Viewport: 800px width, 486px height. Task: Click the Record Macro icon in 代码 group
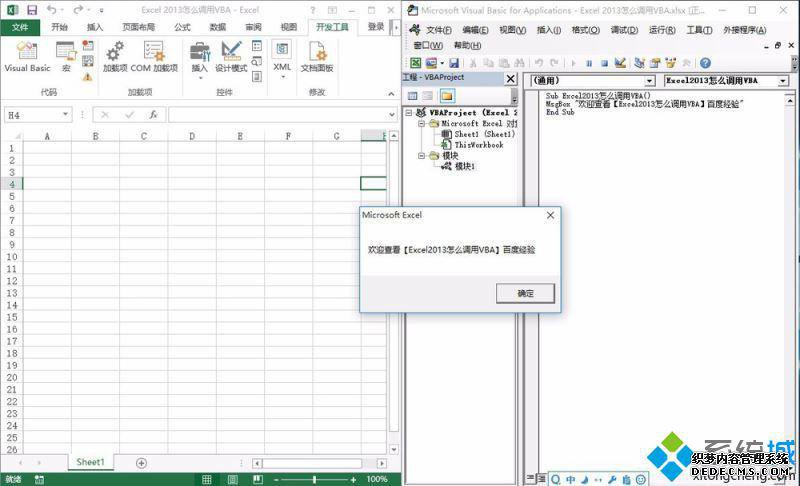tap(88, 45)
